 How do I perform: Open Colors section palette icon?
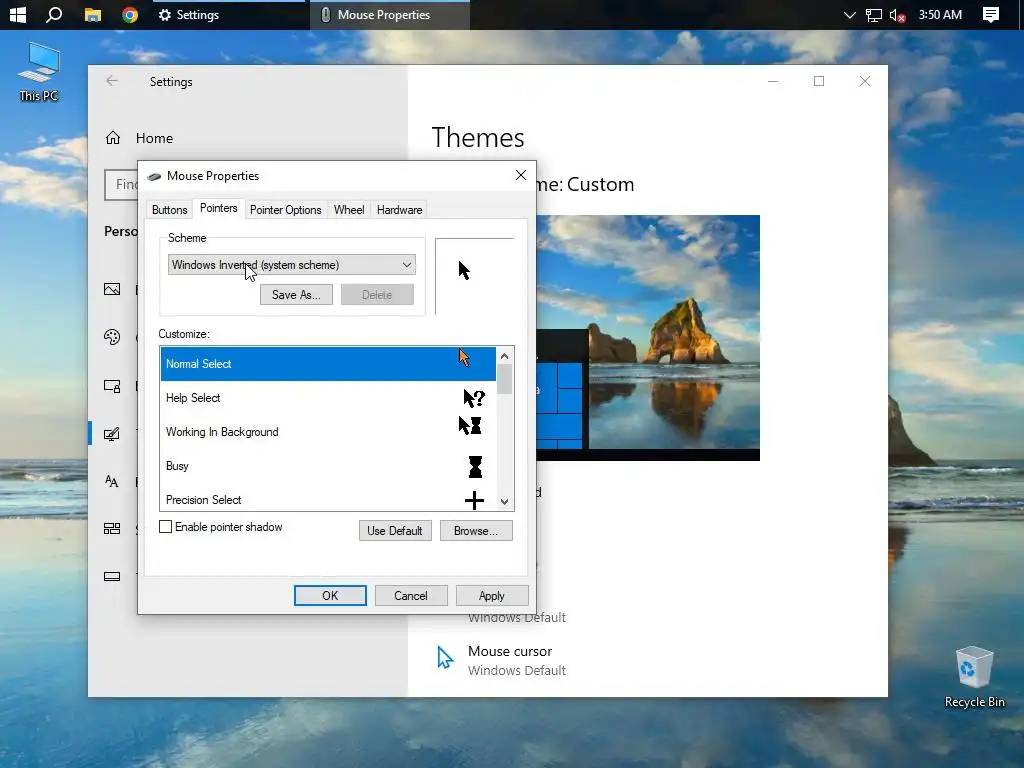(x=112, y=337)
